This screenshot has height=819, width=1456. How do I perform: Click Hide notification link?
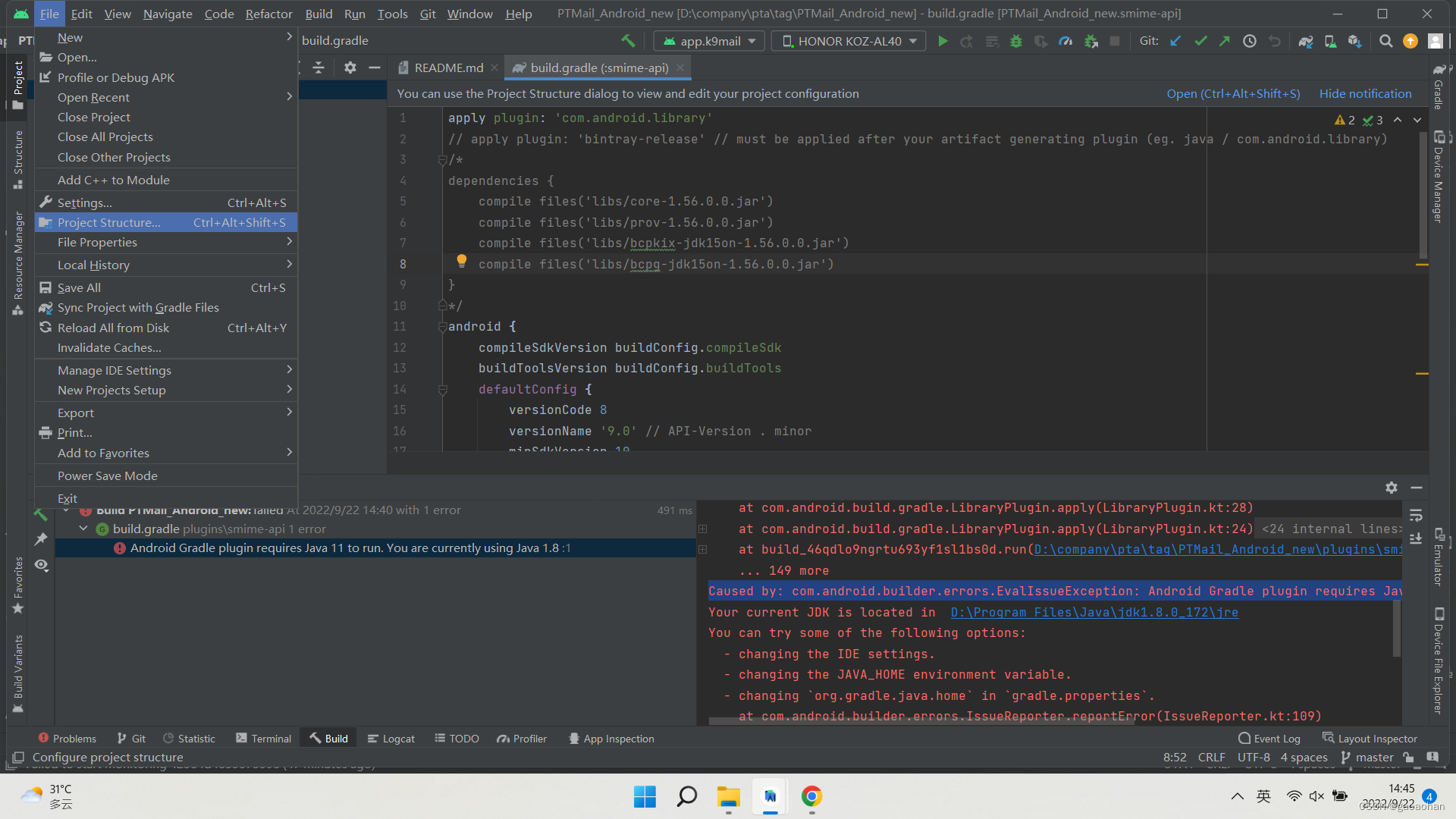coord(1365,93)
